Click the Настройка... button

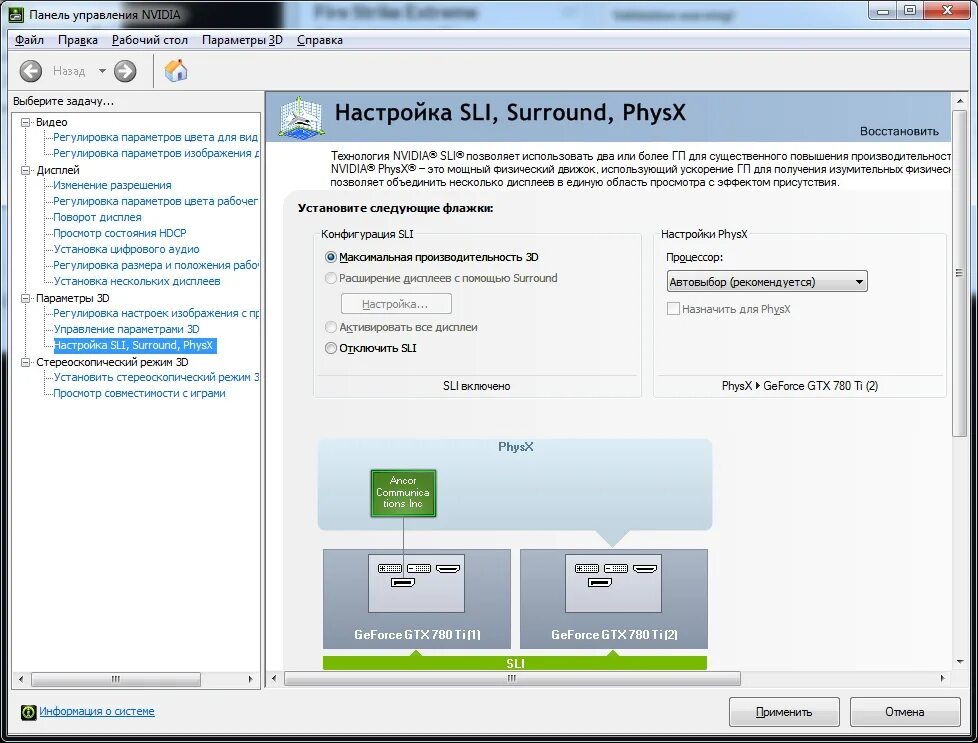395,304
